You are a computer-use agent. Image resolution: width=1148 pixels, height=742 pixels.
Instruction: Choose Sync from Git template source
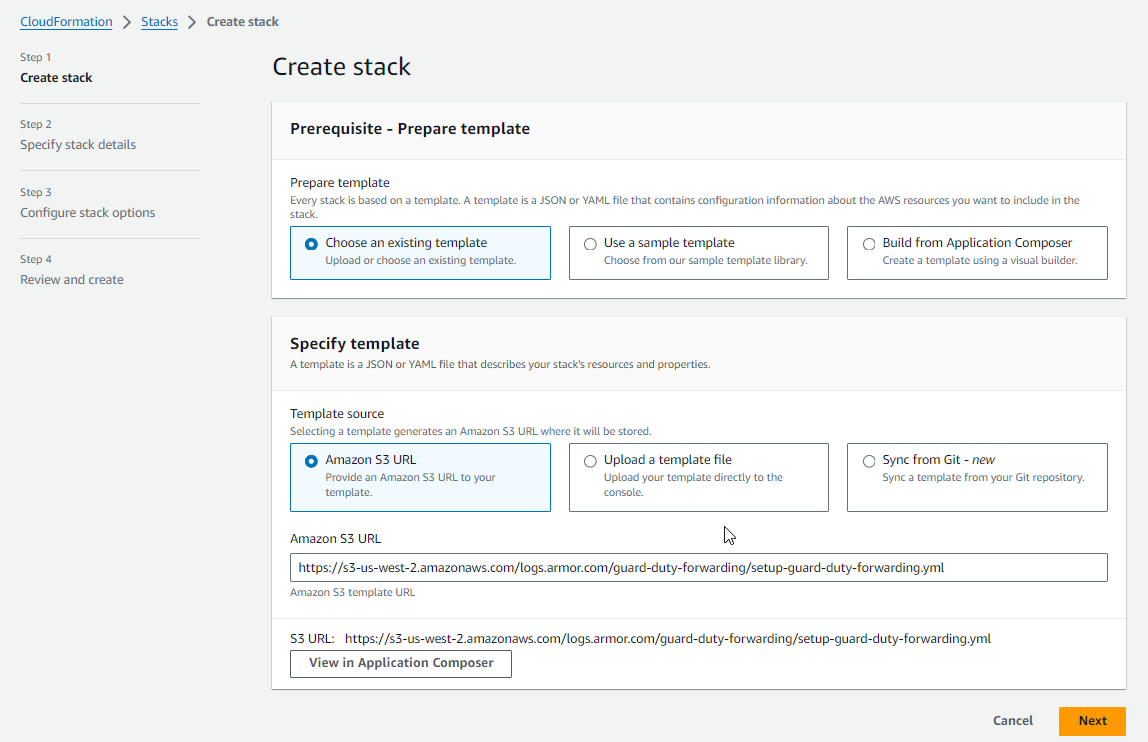pos(869,461)
